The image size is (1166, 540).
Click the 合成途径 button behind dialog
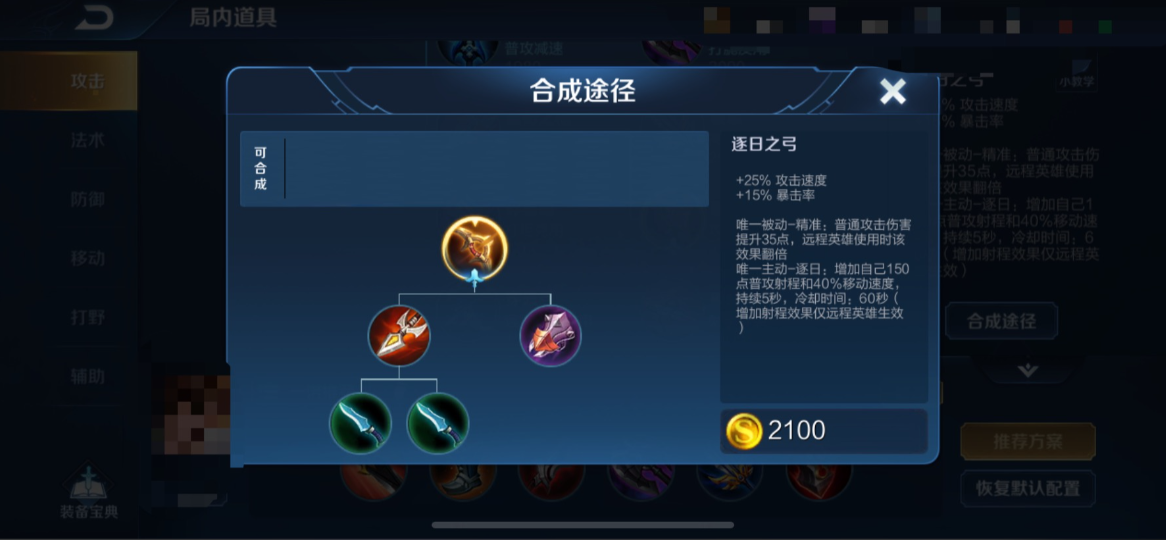pos(1001,321)
